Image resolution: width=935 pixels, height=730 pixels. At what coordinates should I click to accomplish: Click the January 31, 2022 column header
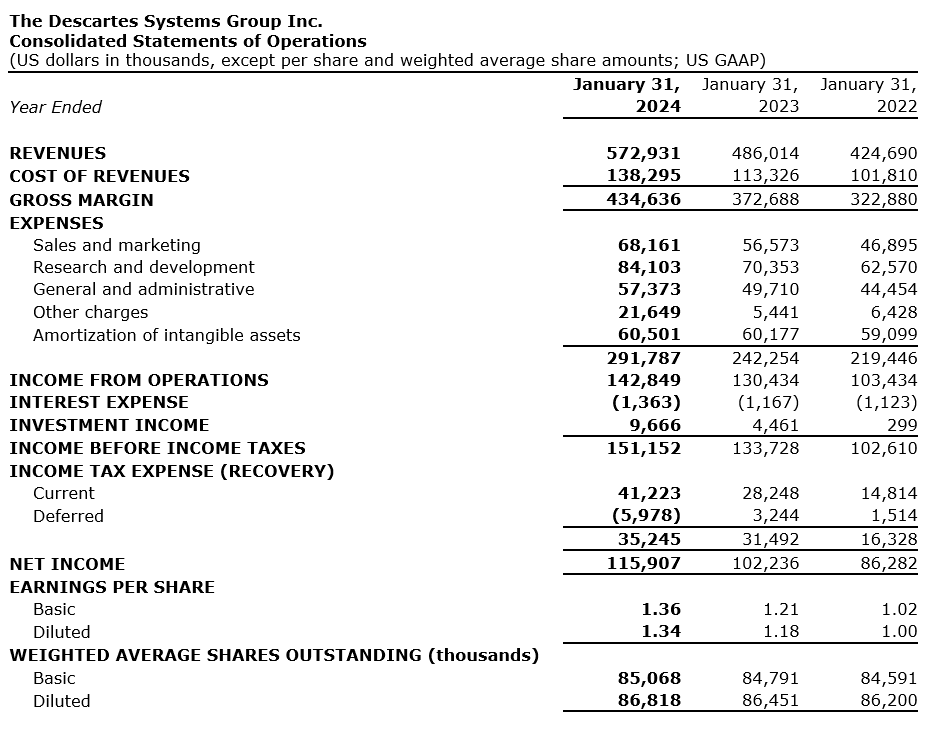[868, 95]
